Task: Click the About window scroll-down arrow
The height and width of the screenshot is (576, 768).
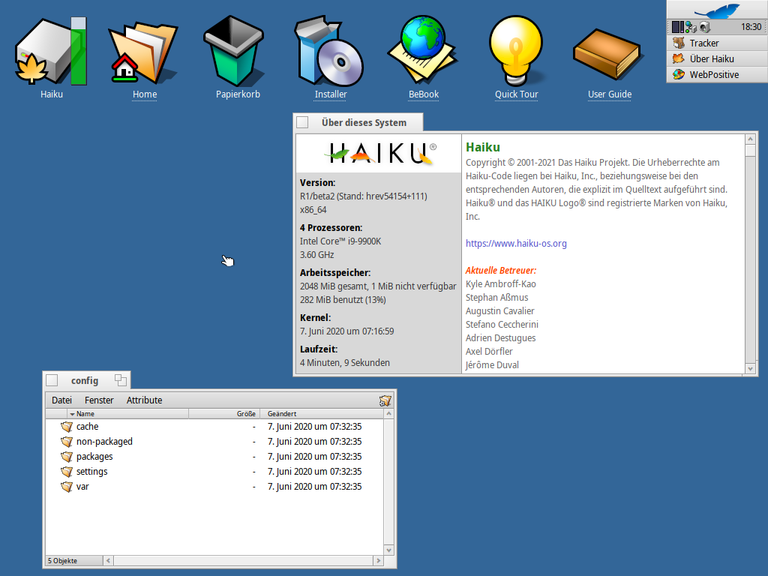Action: [x=752, y=366]
